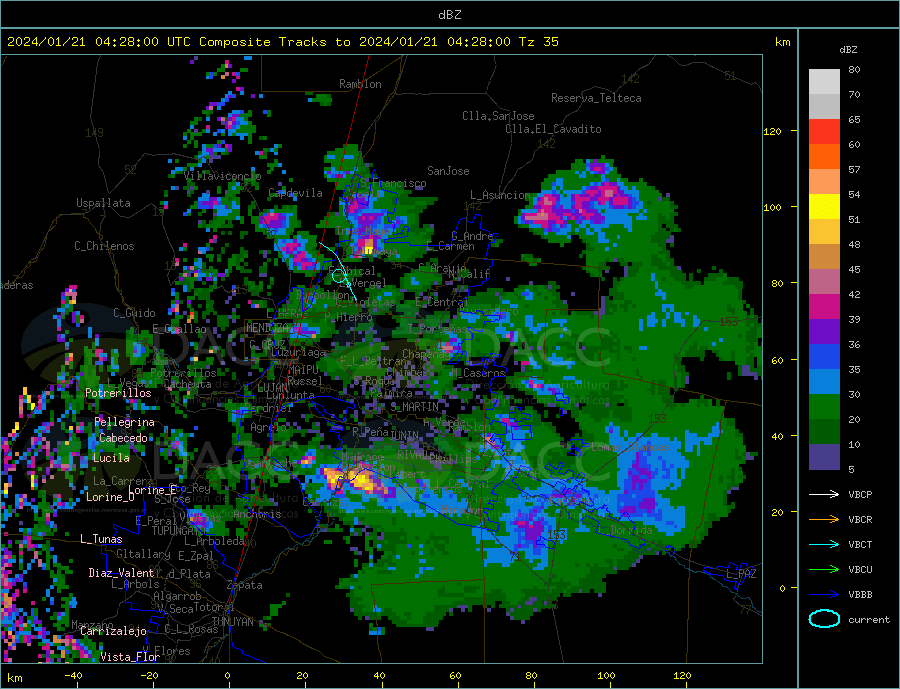Pick the 39–42 dBZ magenta swatch
Viewport: 900px width, 689px height.
pos(824,307)
